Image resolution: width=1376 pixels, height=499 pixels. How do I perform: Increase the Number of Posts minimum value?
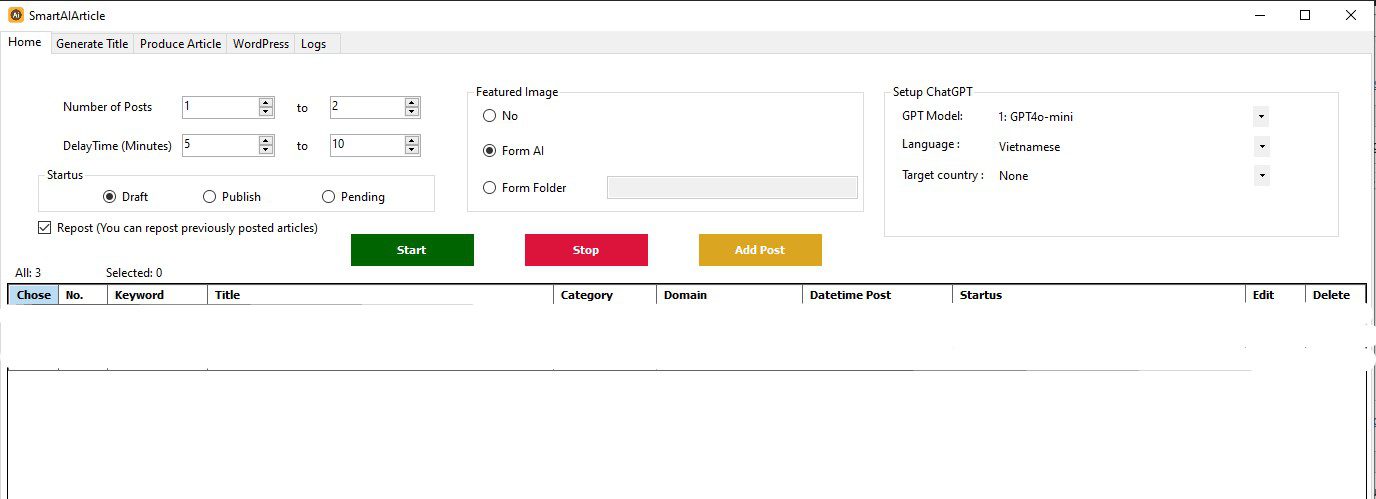pyautogui.click(x=266, y=102)
